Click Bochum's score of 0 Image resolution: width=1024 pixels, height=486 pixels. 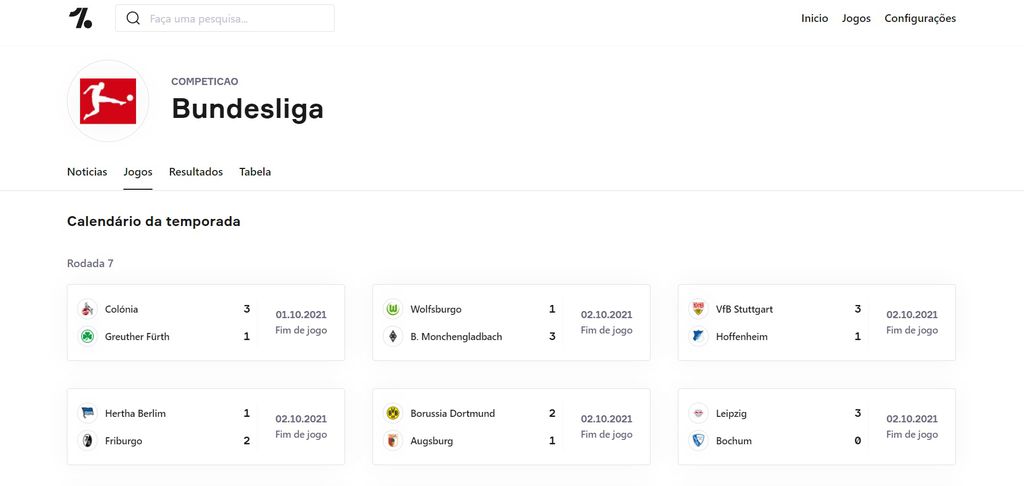pyautogui.click(x=857, y=440)
